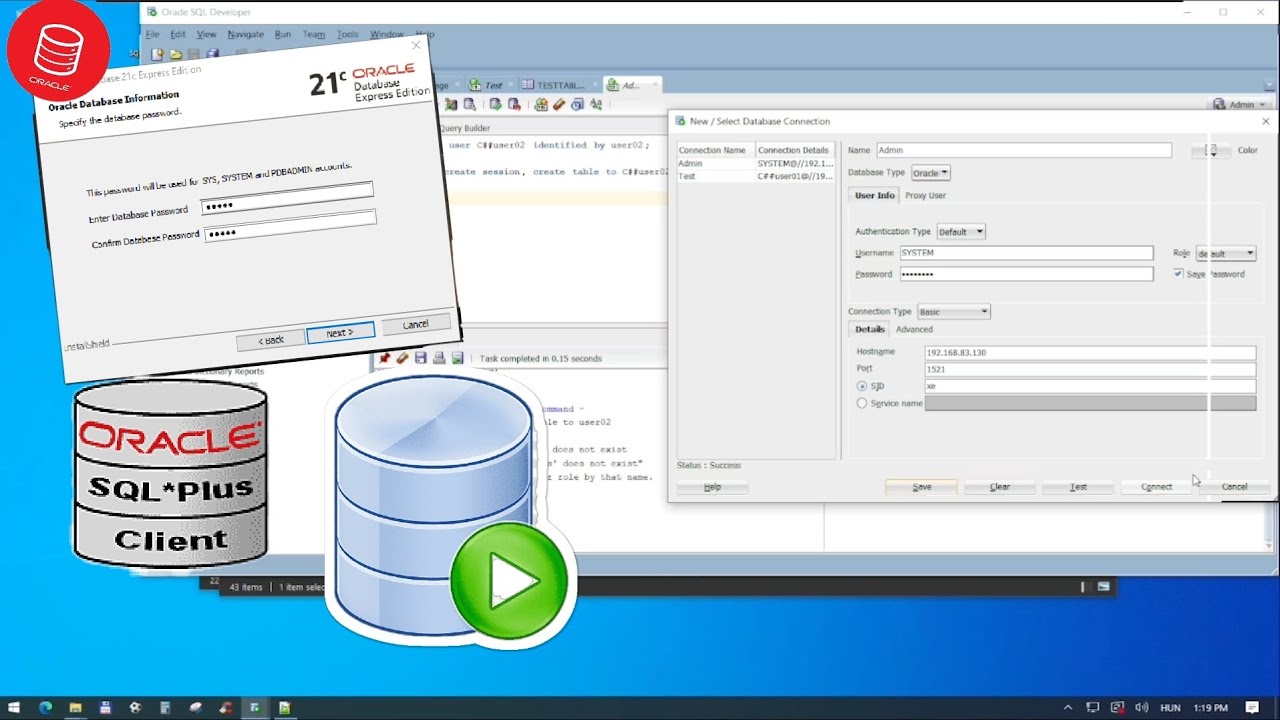
Task: Click the New file icon in SQL Developer toolbar
Action: [x=157, y=54]
